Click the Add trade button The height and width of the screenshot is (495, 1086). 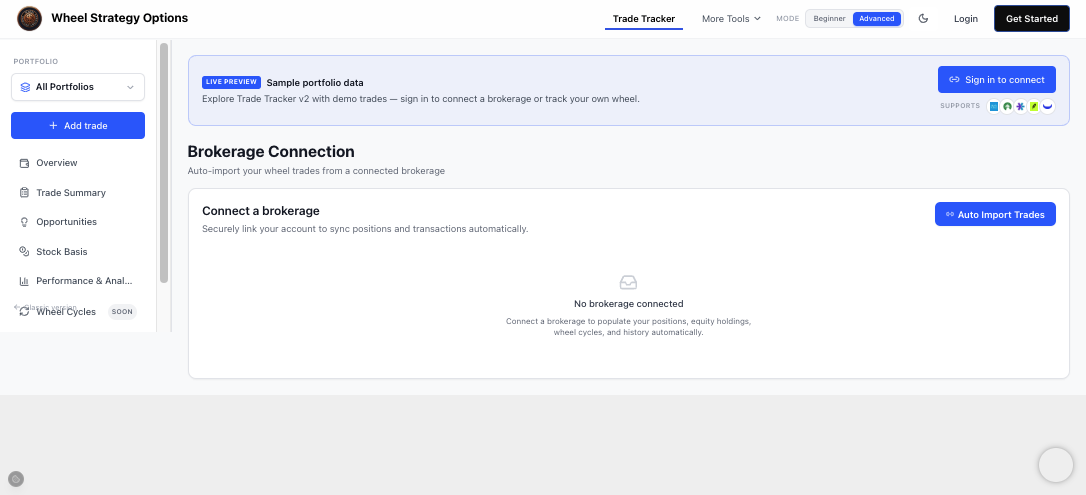coord(78,126)
